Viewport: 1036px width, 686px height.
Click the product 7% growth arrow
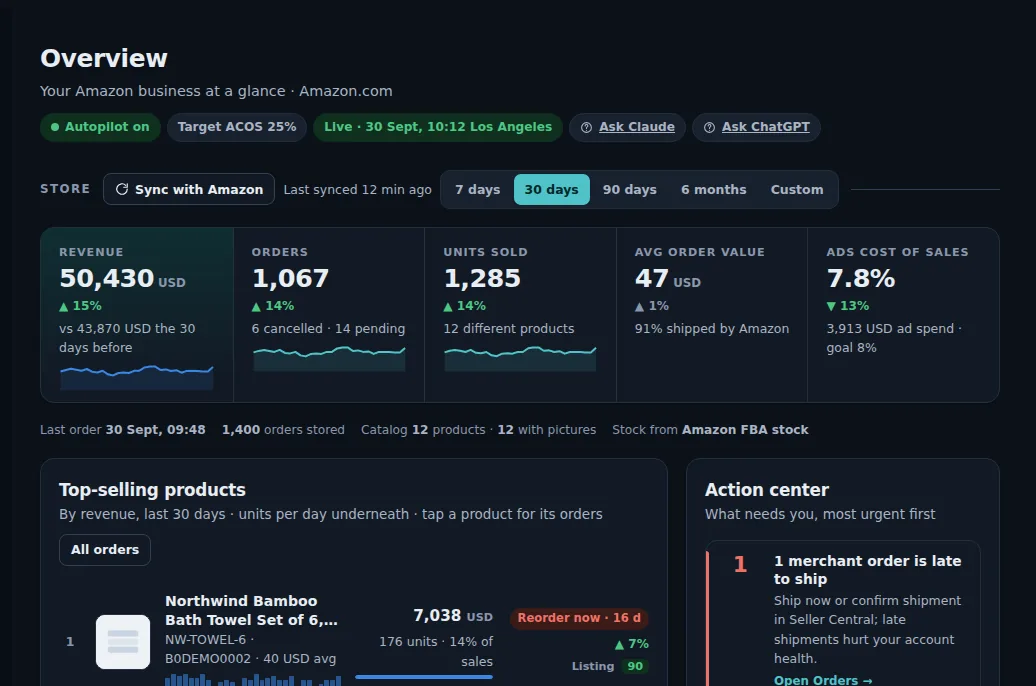tap(632, 644)
